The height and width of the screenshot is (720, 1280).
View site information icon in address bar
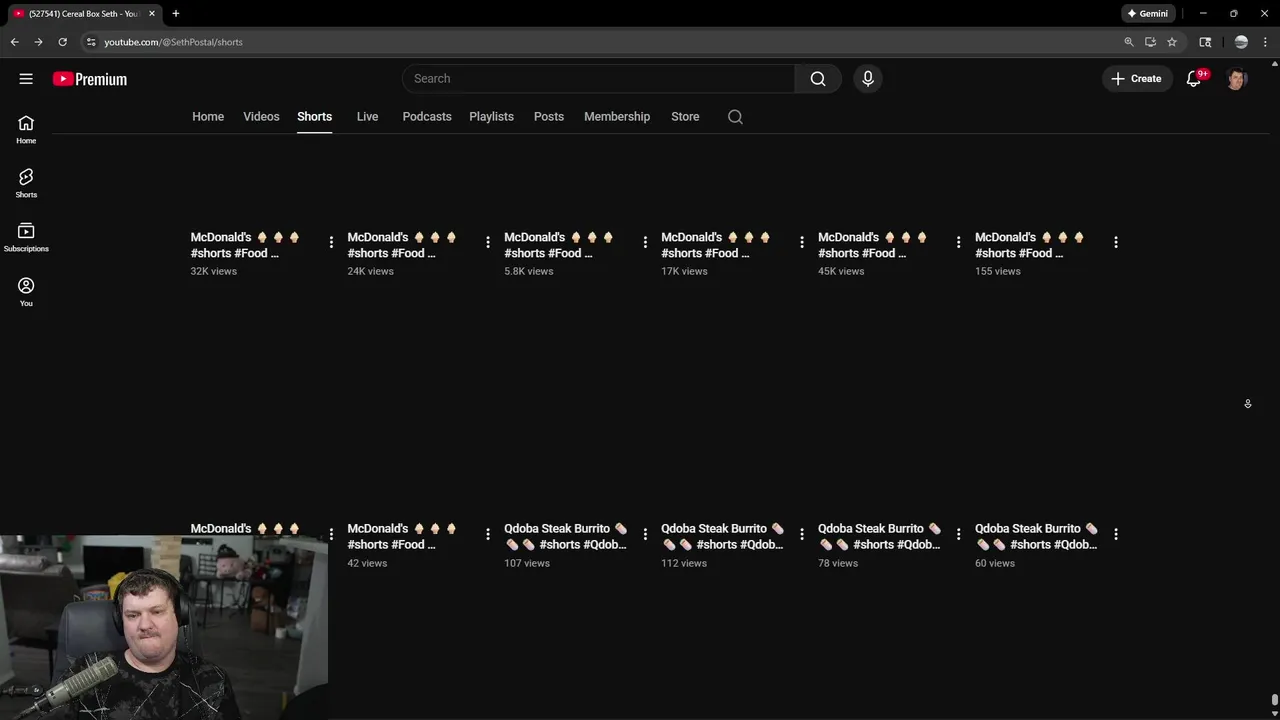pyautogui.click(x=91, y=42)
